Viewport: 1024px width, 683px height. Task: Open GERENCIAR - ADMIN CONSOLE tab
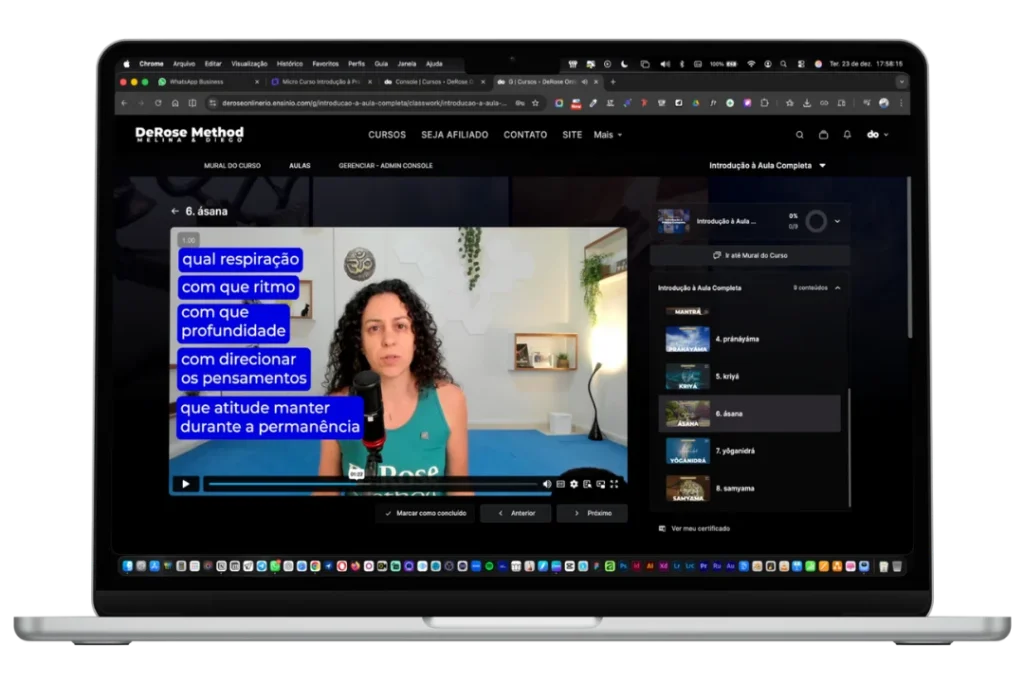[385, 166]
